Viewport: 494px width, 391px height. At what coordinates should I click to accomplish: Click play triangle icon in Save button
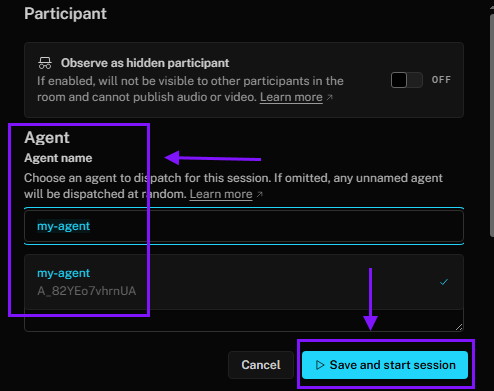pos(320,365)
